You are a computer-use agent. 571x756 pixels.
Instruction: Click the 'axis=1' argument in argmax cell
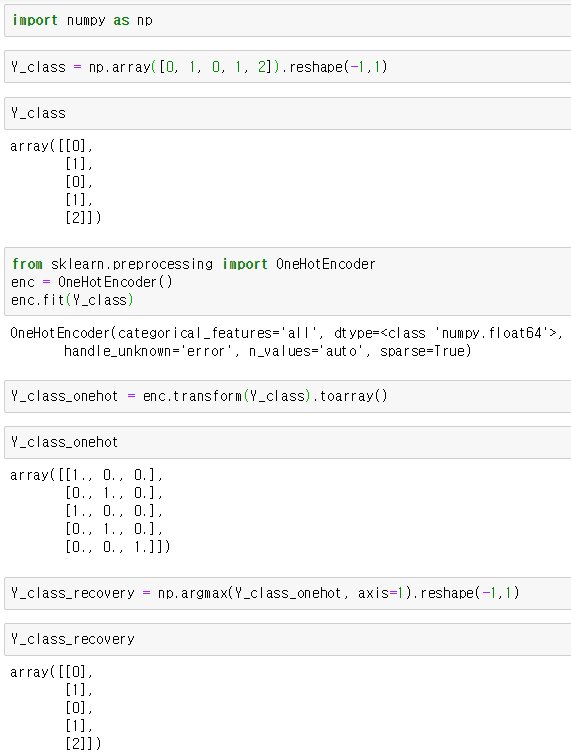point(381,593)
